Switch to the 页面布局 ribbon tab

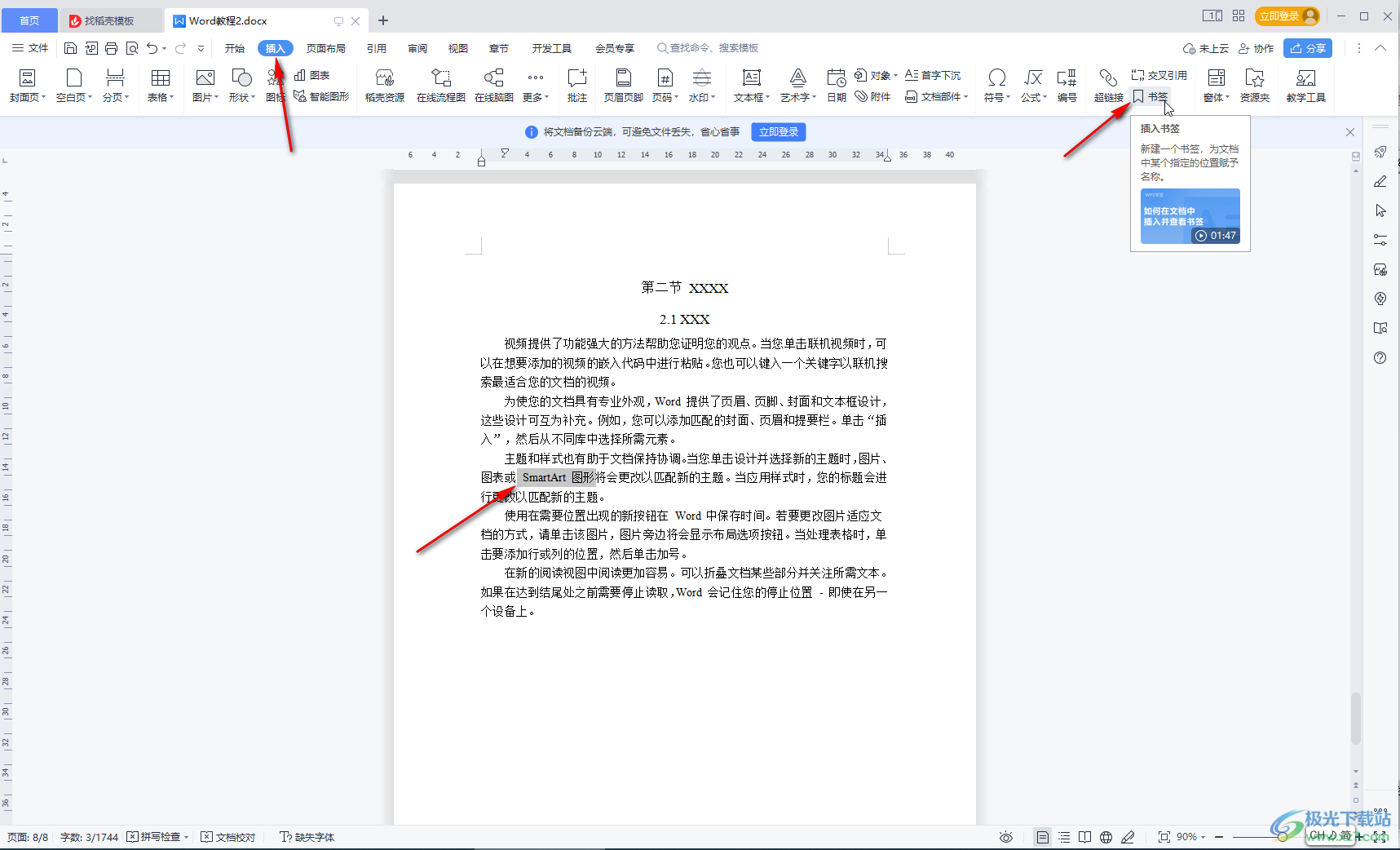click(326, 48)
